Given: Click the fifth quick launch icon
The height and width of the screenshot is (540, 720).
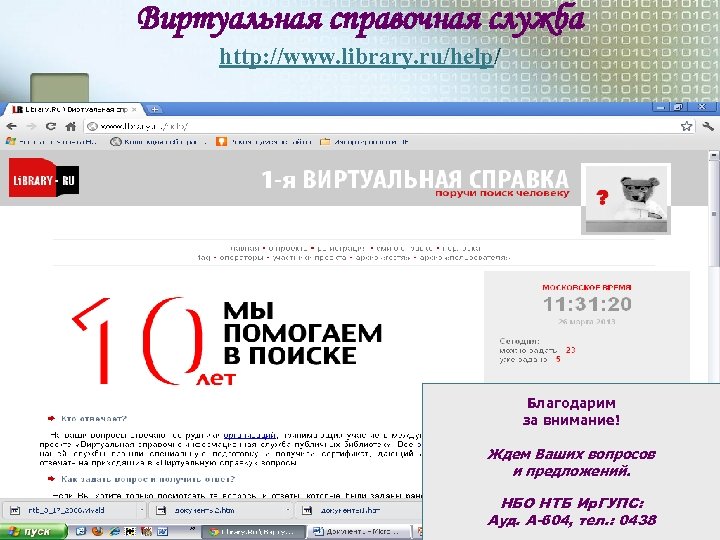Looking at the screenshot, I should (146, 532).
